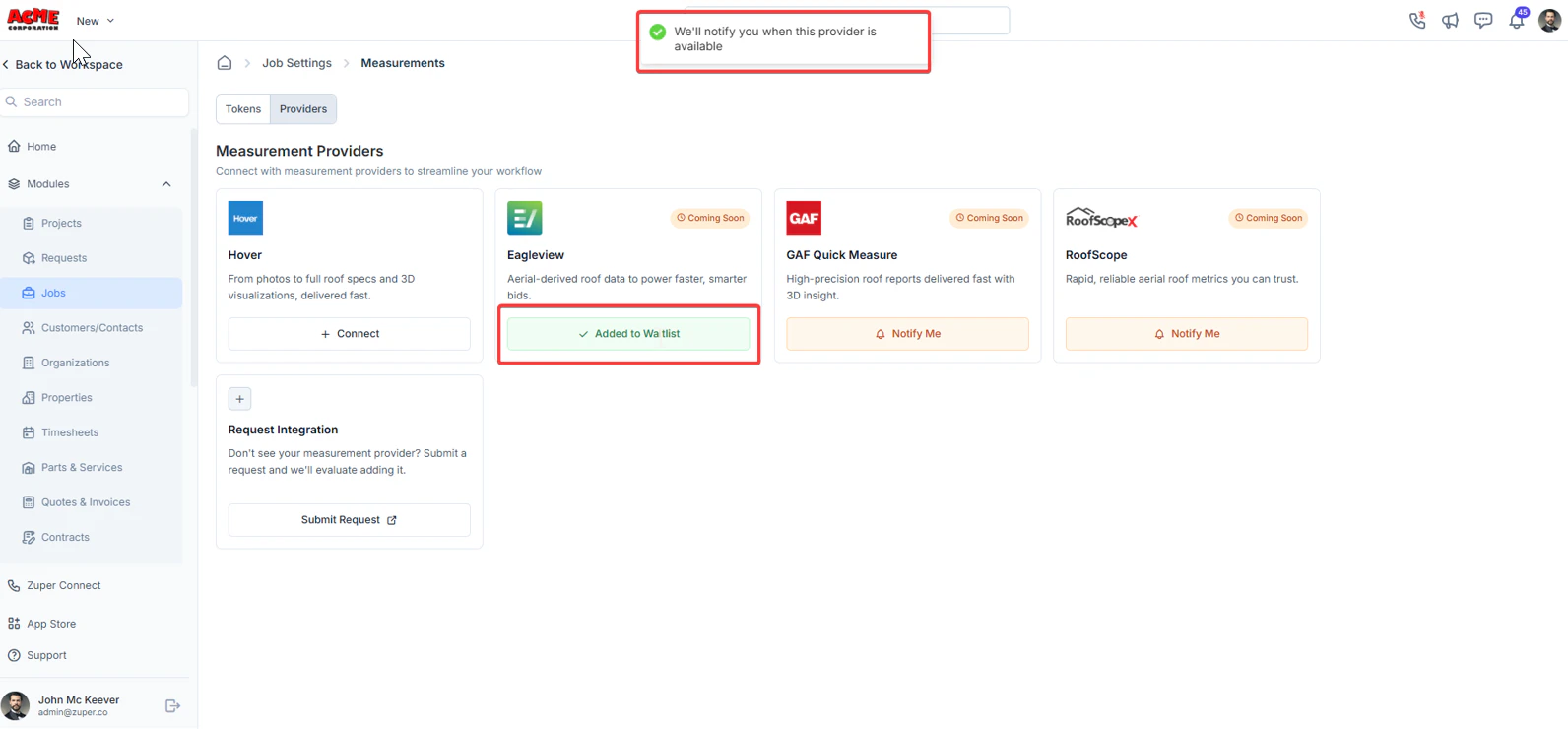Click Notify Me for RoofScope
The image size is (1568, 729).
click(1187, 334)
